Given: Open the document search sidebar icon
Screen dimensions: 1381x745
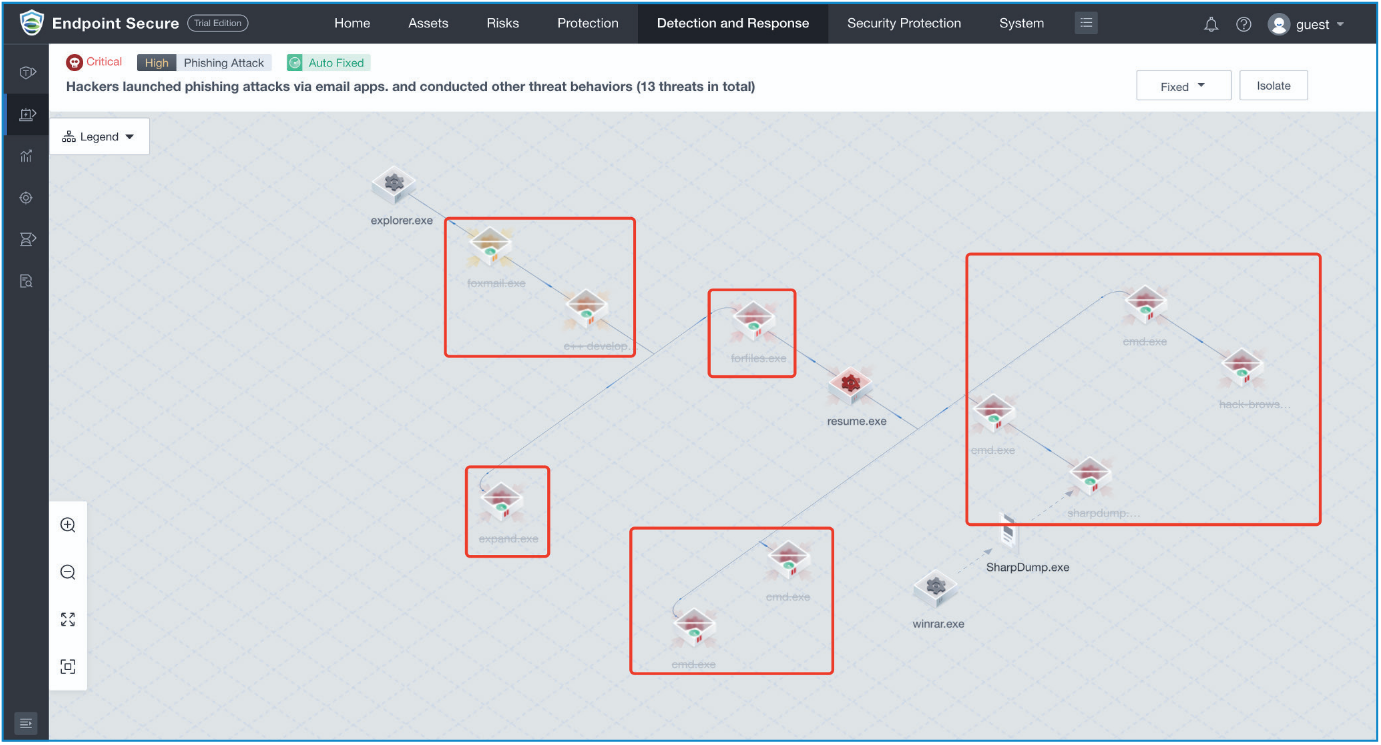Looking at the screenshot, I should pos(27,281).
